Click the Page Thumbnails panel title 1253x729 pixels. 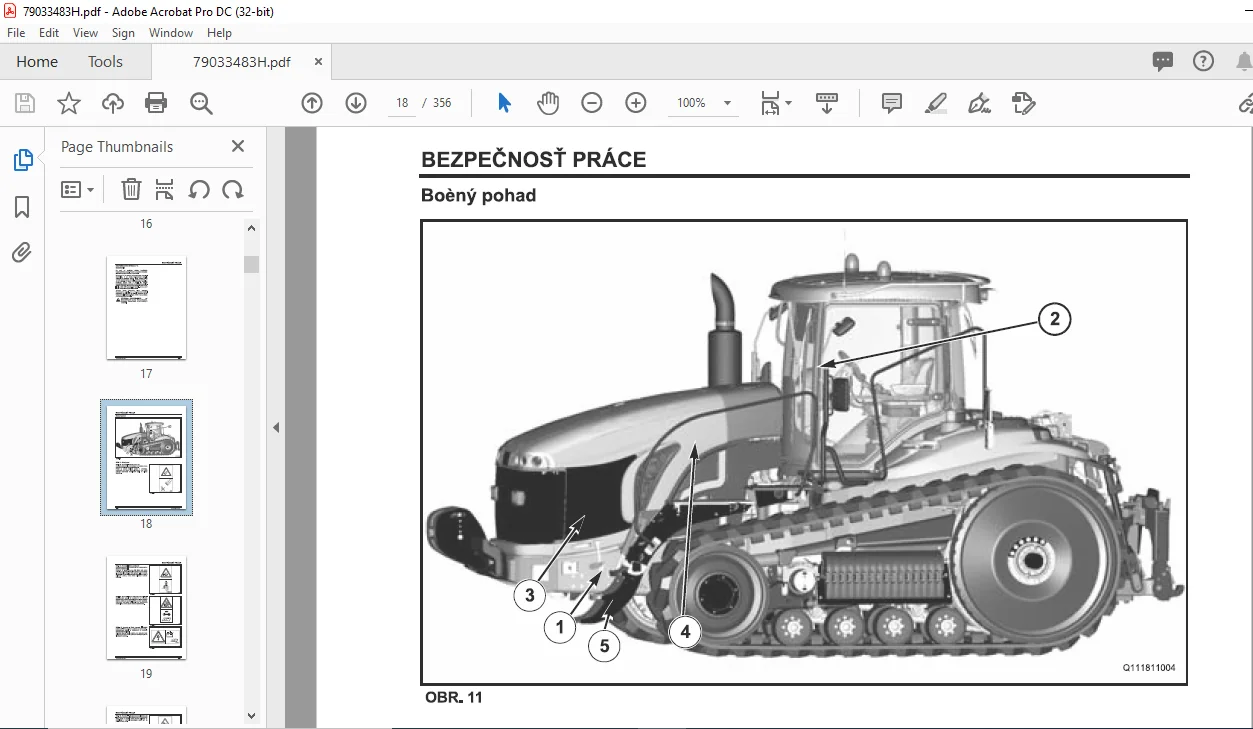(x=117, y=147)
